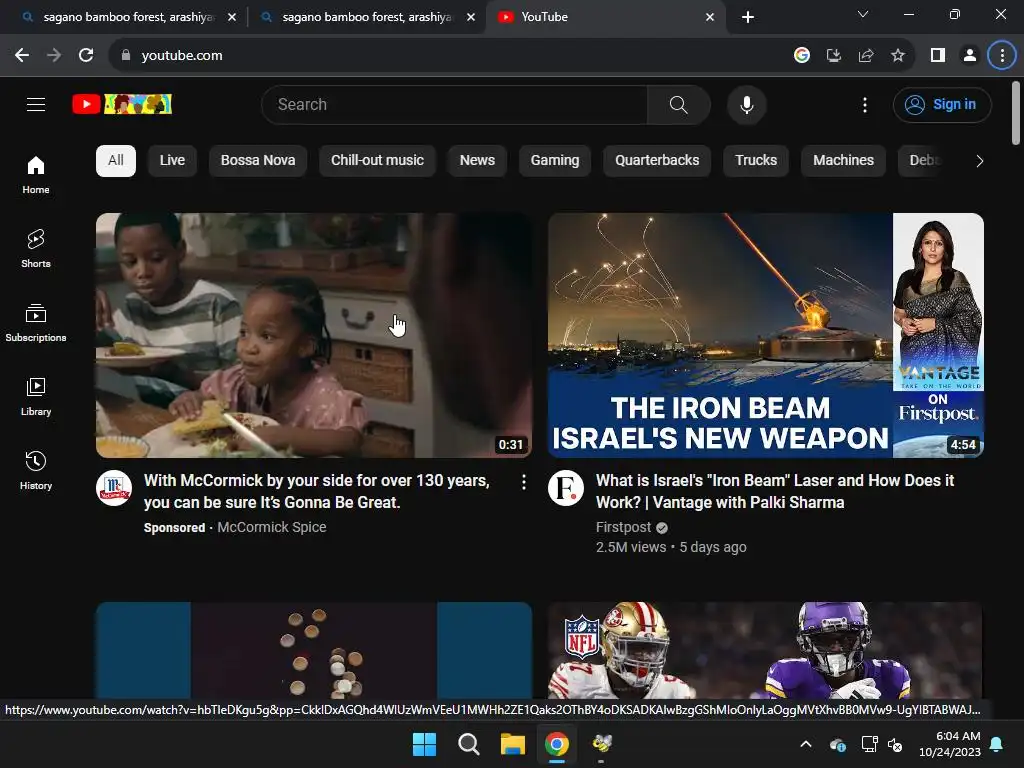The height and width of the screenshot is (768, 1024).
Task: Click the Firstpost channel avatar
Action: 566,488
